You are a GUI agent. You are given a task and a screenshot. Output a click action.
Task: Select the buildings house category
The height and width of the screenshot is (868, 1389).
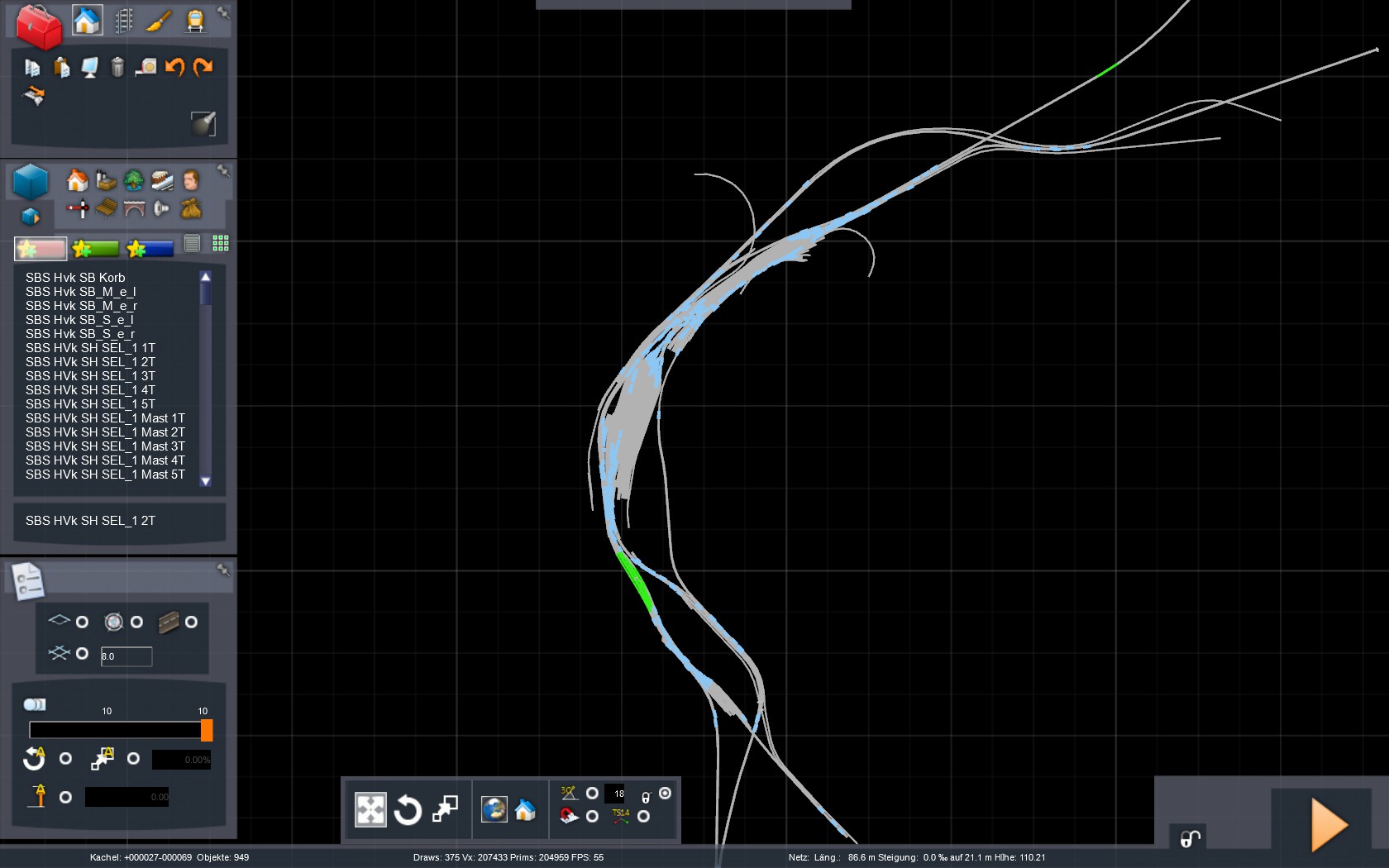coord(77,180)
